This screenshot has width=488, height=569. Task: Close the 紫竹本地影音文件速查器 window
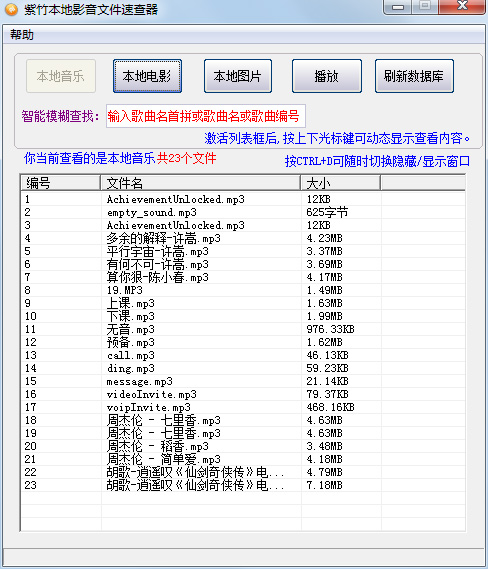pos(462,6)
